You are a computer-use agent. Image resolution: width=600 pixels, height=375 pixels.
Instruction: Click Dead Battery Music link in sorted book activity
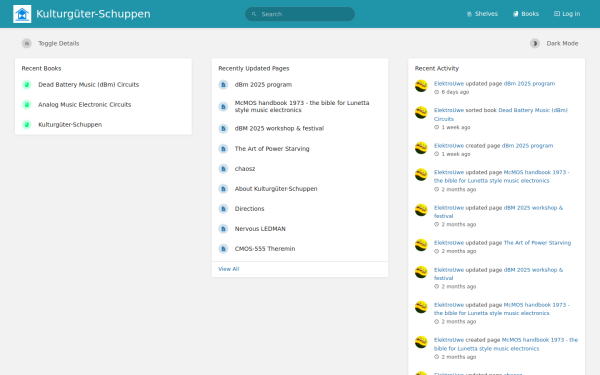[501, 114]
